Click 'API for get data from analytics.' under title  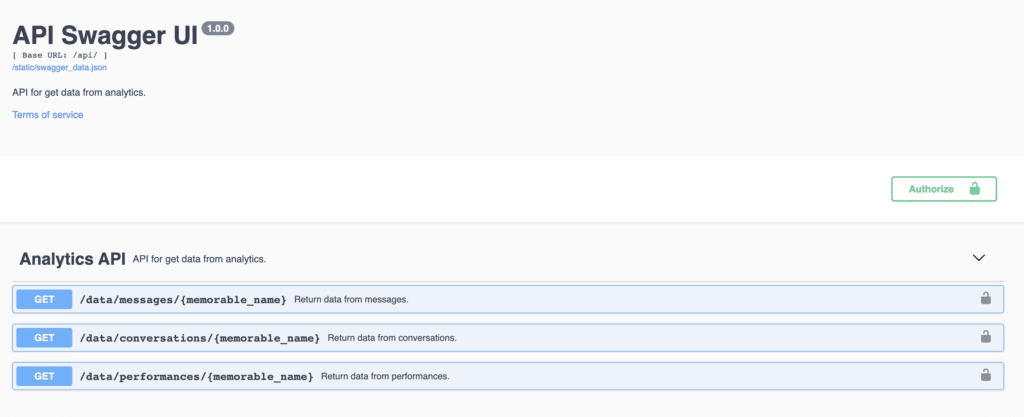pos(79,92)
